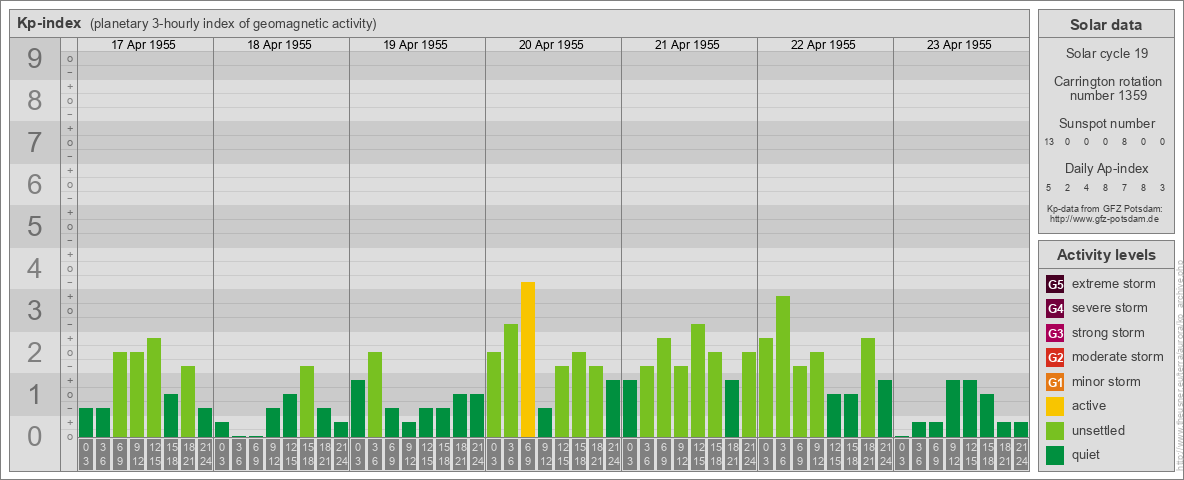Select the '22 Apr 1955' date header
The height and width of the screenshot is (480, 1184).
[x=823, y=45]
